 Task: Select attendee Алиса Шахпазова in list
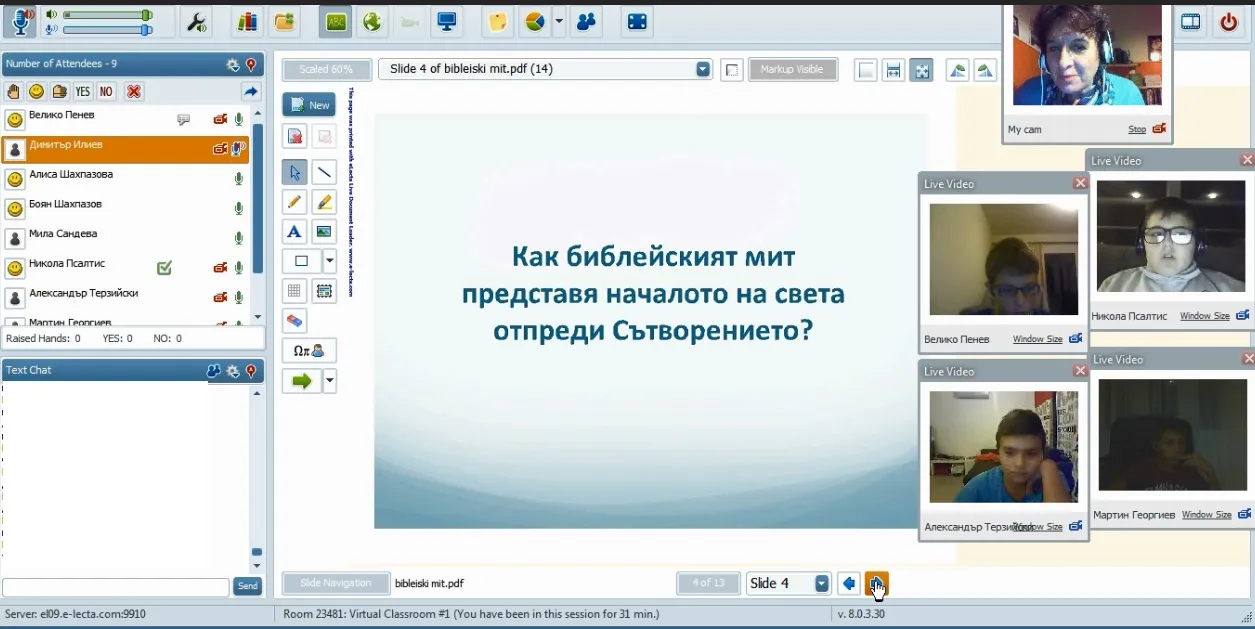[x=70, y=175]
